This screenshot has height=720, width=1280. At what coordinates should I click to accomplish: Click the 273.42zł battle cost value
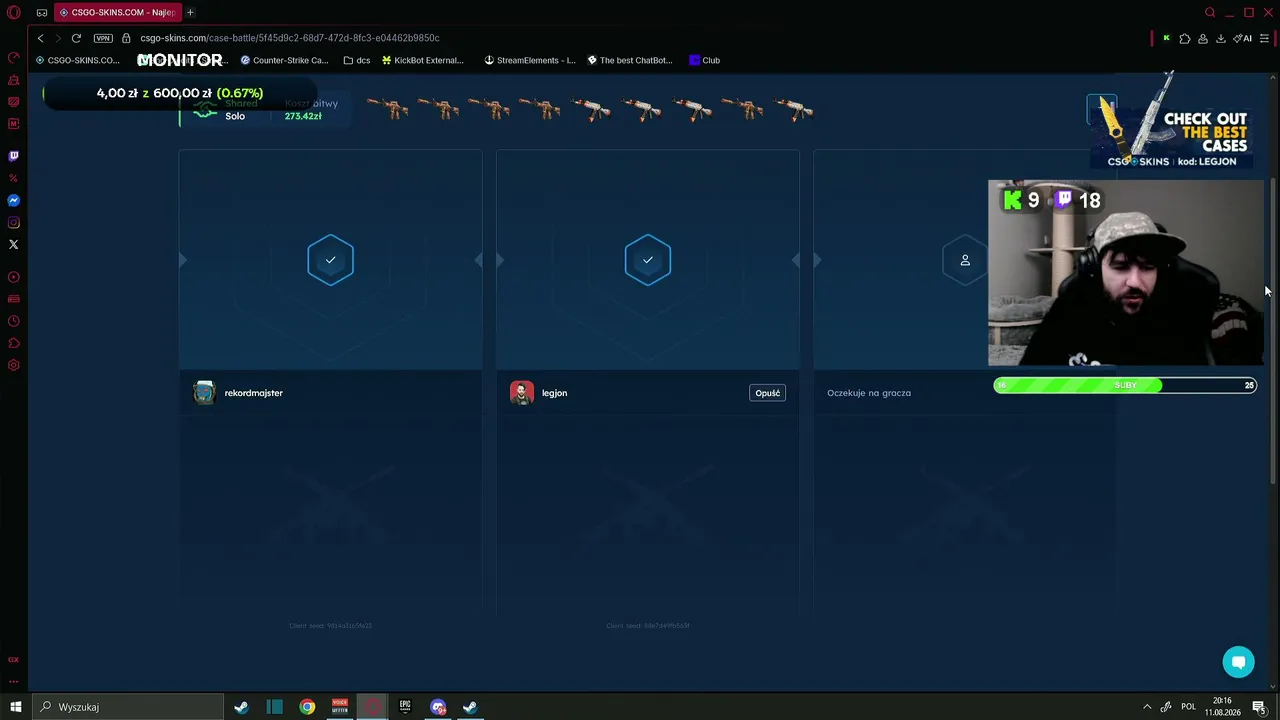(x=303, y=116)
